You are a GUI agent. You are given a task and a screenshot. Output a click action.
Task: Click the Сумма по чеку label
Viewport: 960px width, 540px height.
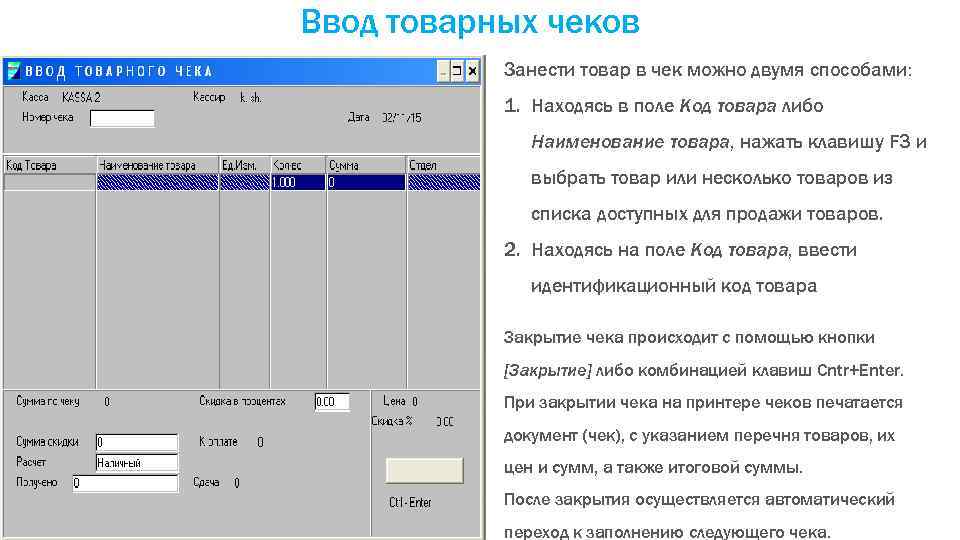click(48, 402)
